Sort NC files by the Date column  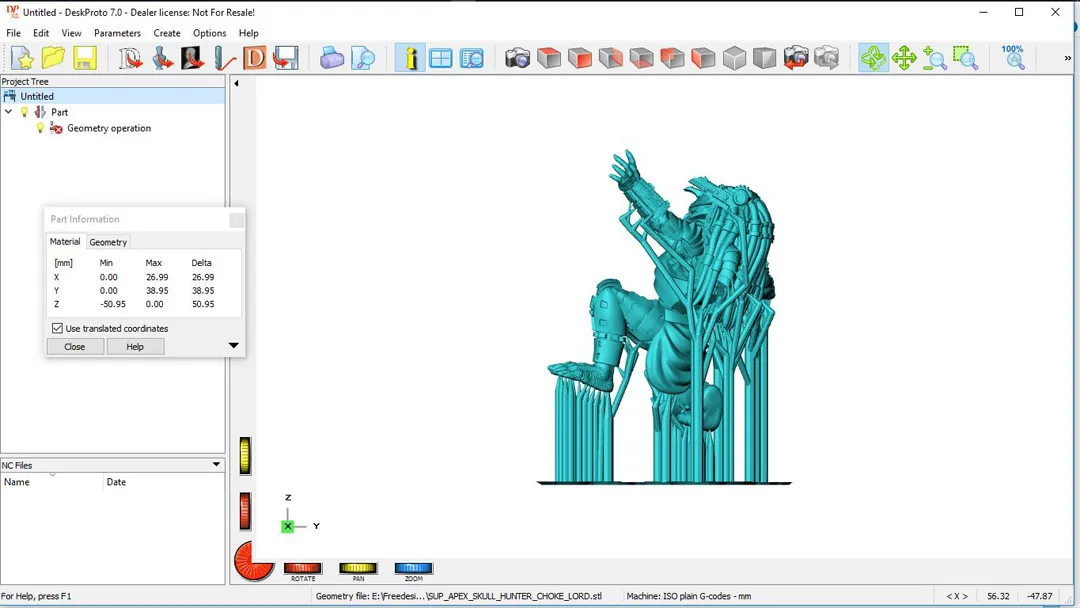tap(164, 482)
